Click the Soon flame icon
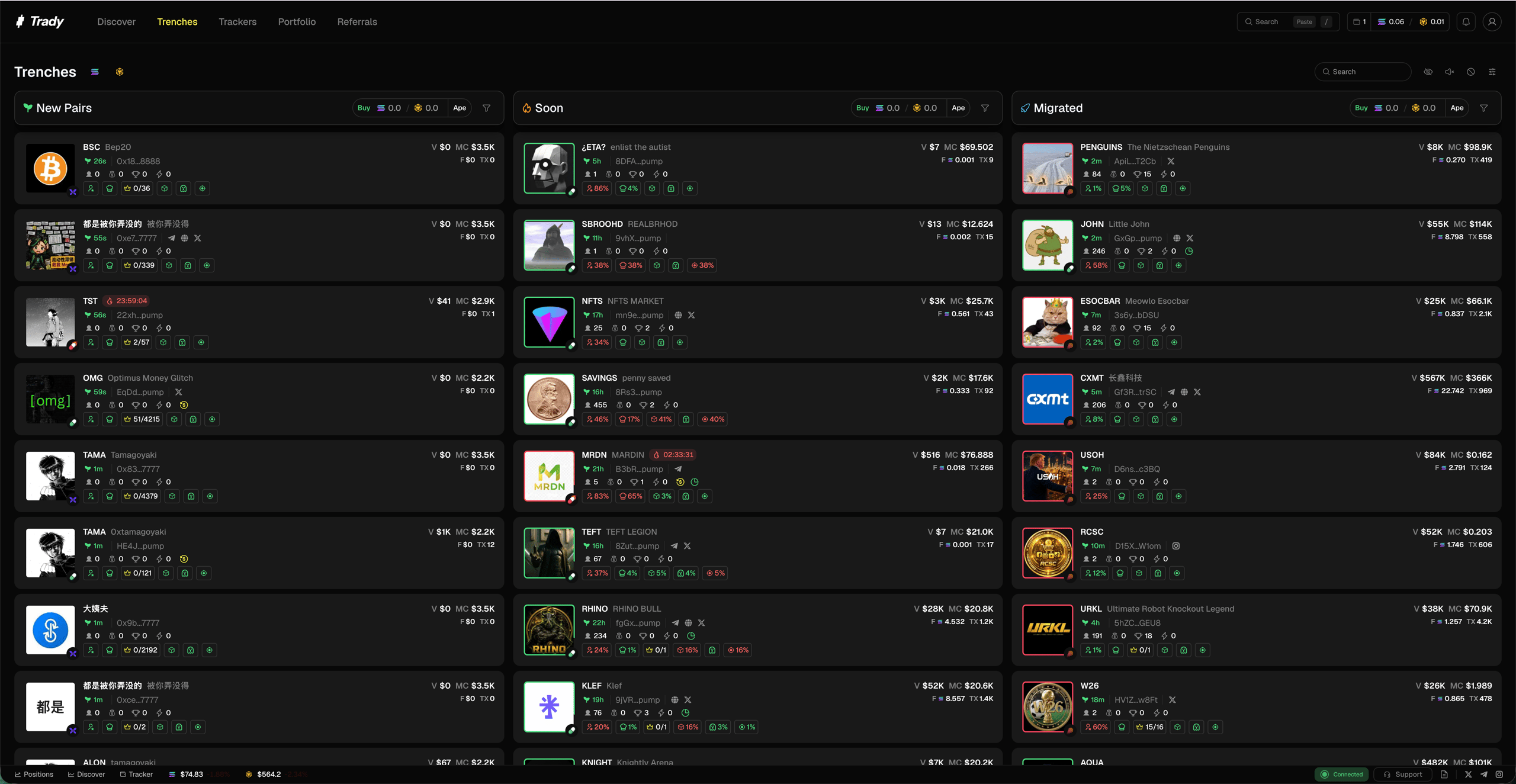Image resolution: width=1516 pixels, height=784 pixels. click(x=526, y=108)
